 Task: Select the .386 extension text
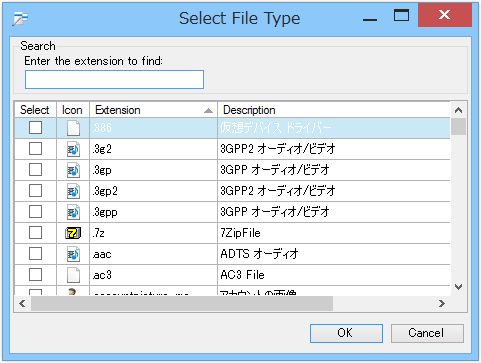(102, 128)
